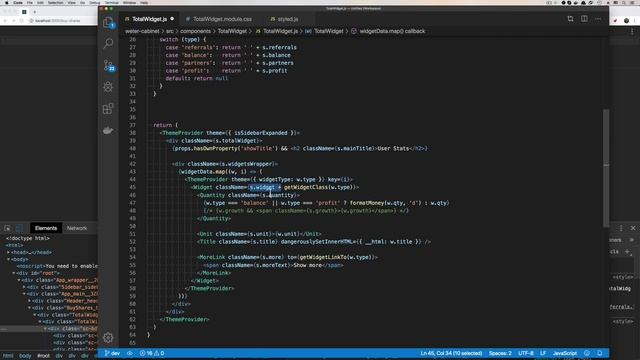
Task: Open the View menu in the menu bar
Action: tap(71, 2)
